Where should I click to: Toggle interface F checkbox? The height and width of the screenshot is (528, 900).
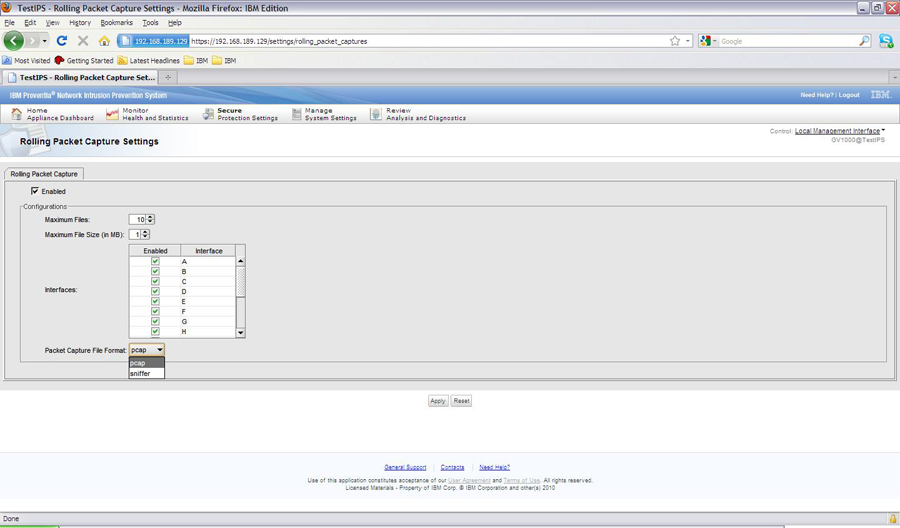[155, 311]
